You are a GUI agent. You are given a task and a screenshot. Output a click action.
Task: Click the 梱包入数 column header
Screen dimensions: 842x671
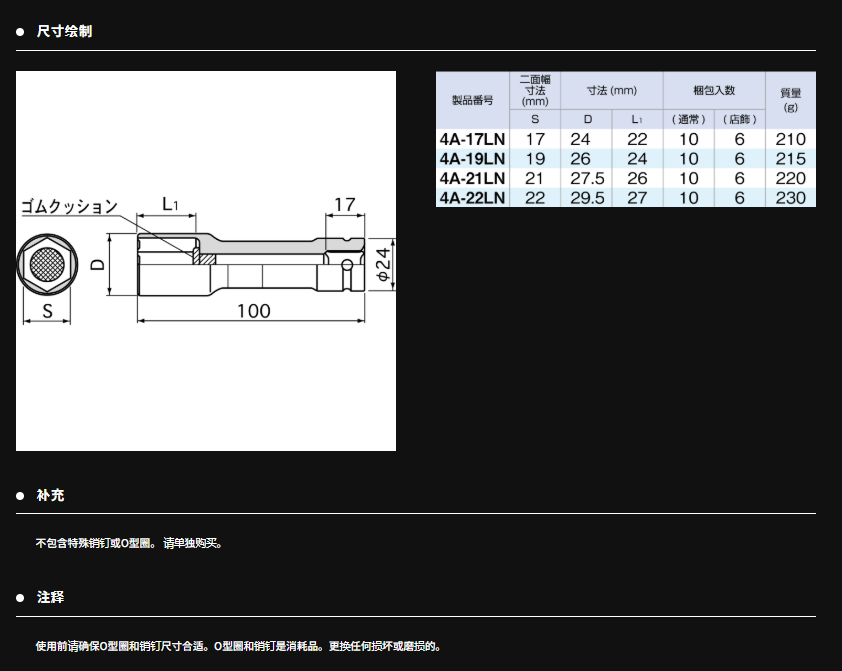pyautogui.click(x=714, y=90)
